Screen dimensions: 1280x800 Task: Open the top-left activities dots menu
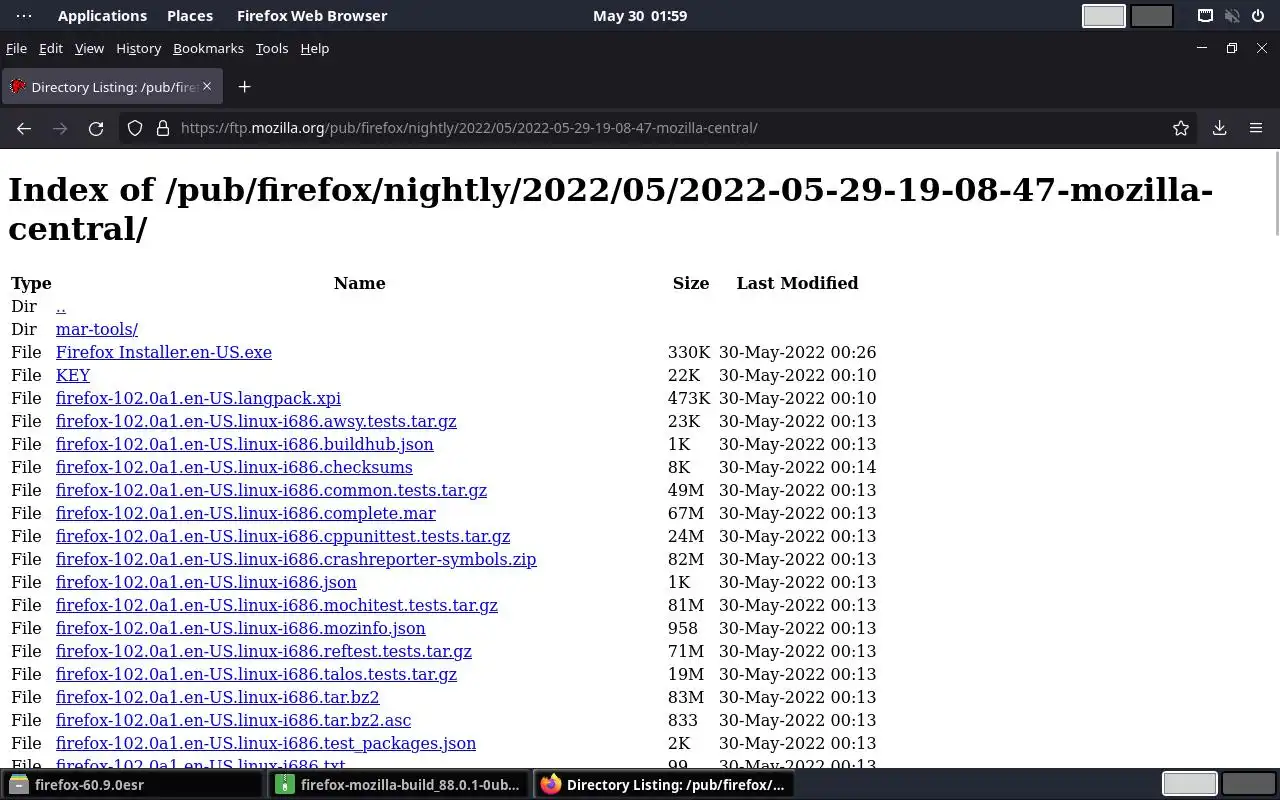(24, 16)
